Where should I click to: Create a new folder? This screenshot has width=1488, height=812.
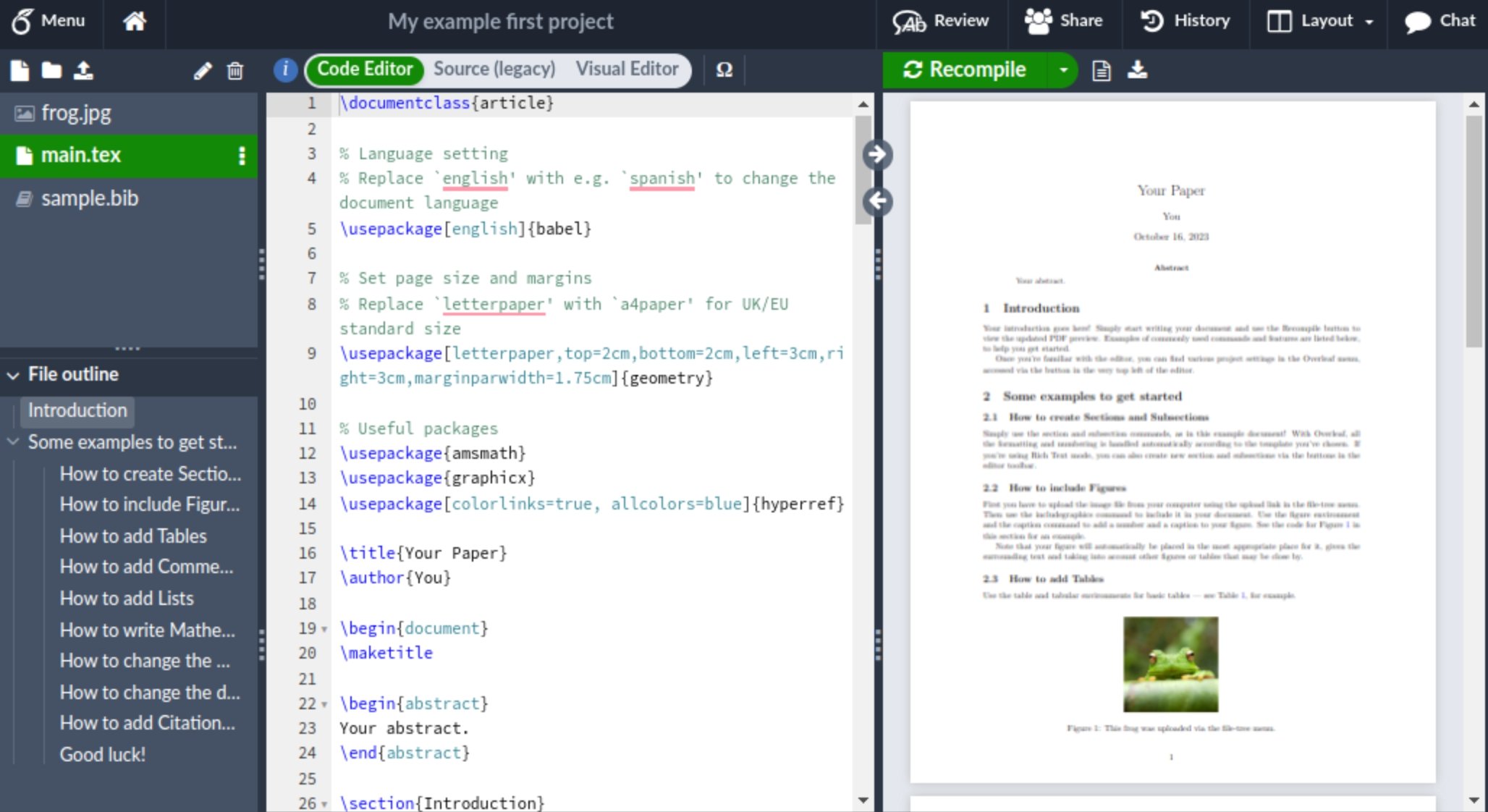point(51,71)
